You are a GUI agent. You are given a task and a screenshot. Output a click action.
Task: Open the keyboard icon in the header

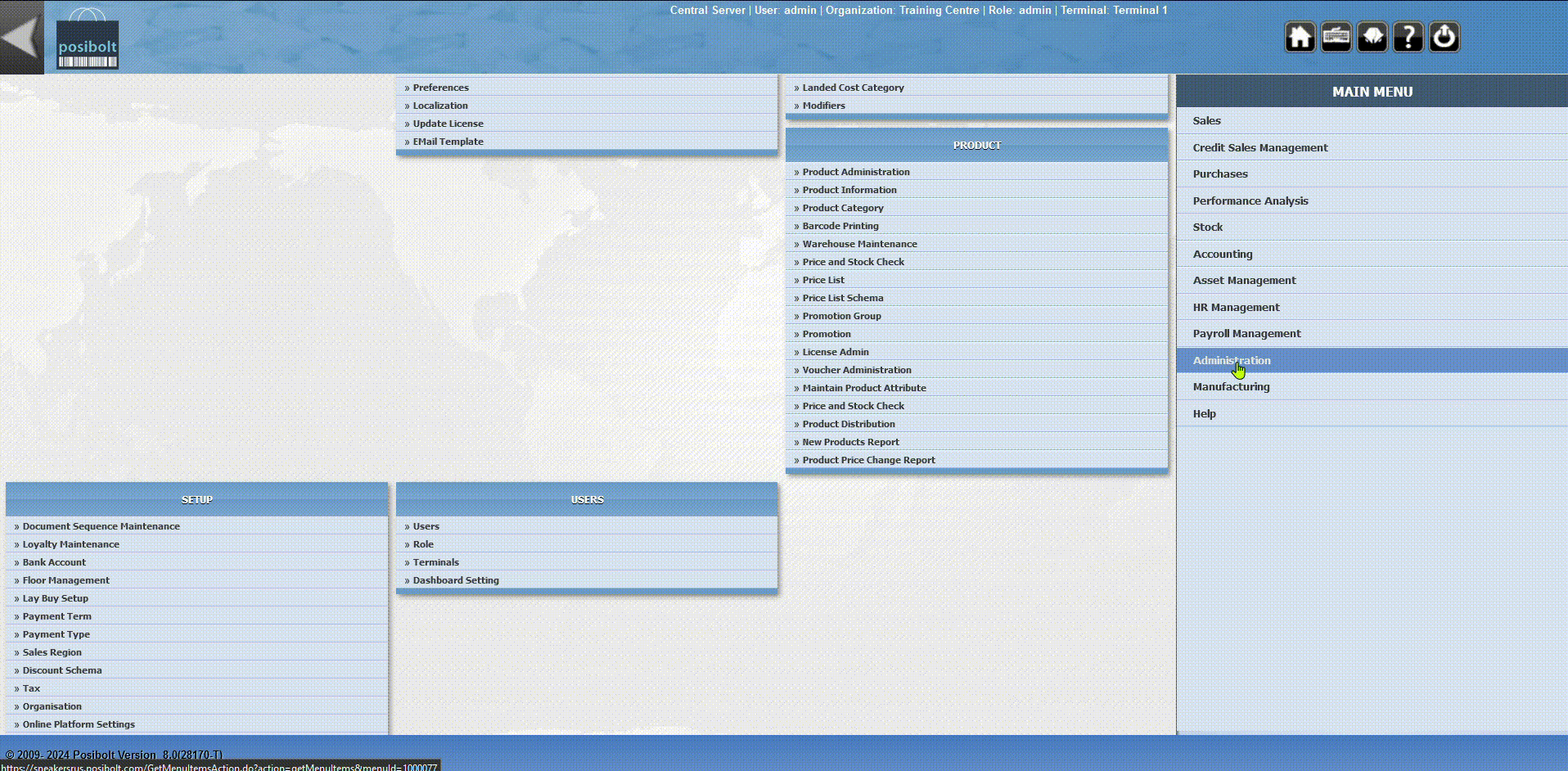click(1336, 37)
